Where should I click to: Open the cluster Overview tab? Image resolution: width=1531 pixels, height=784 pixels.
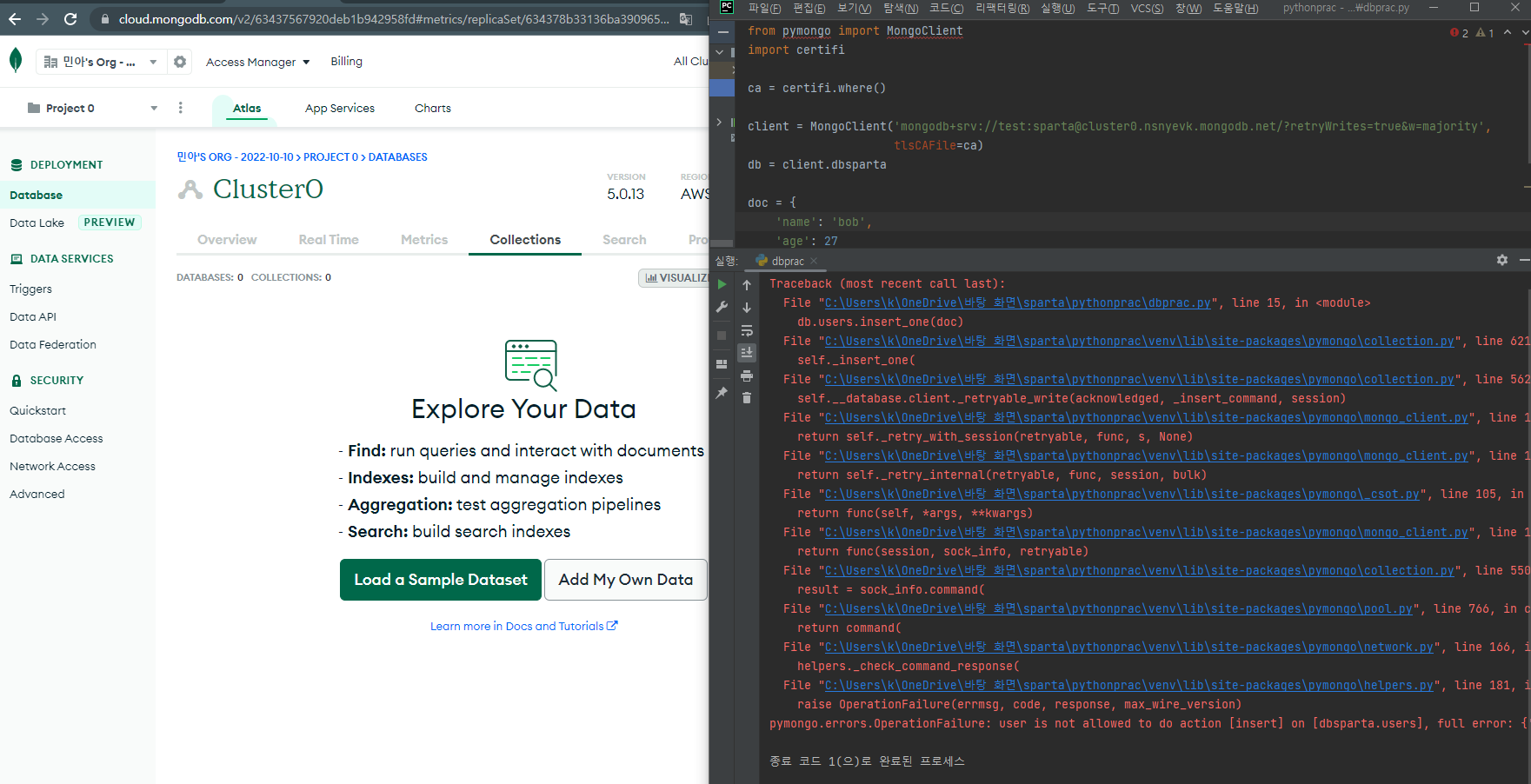[227, 240]
